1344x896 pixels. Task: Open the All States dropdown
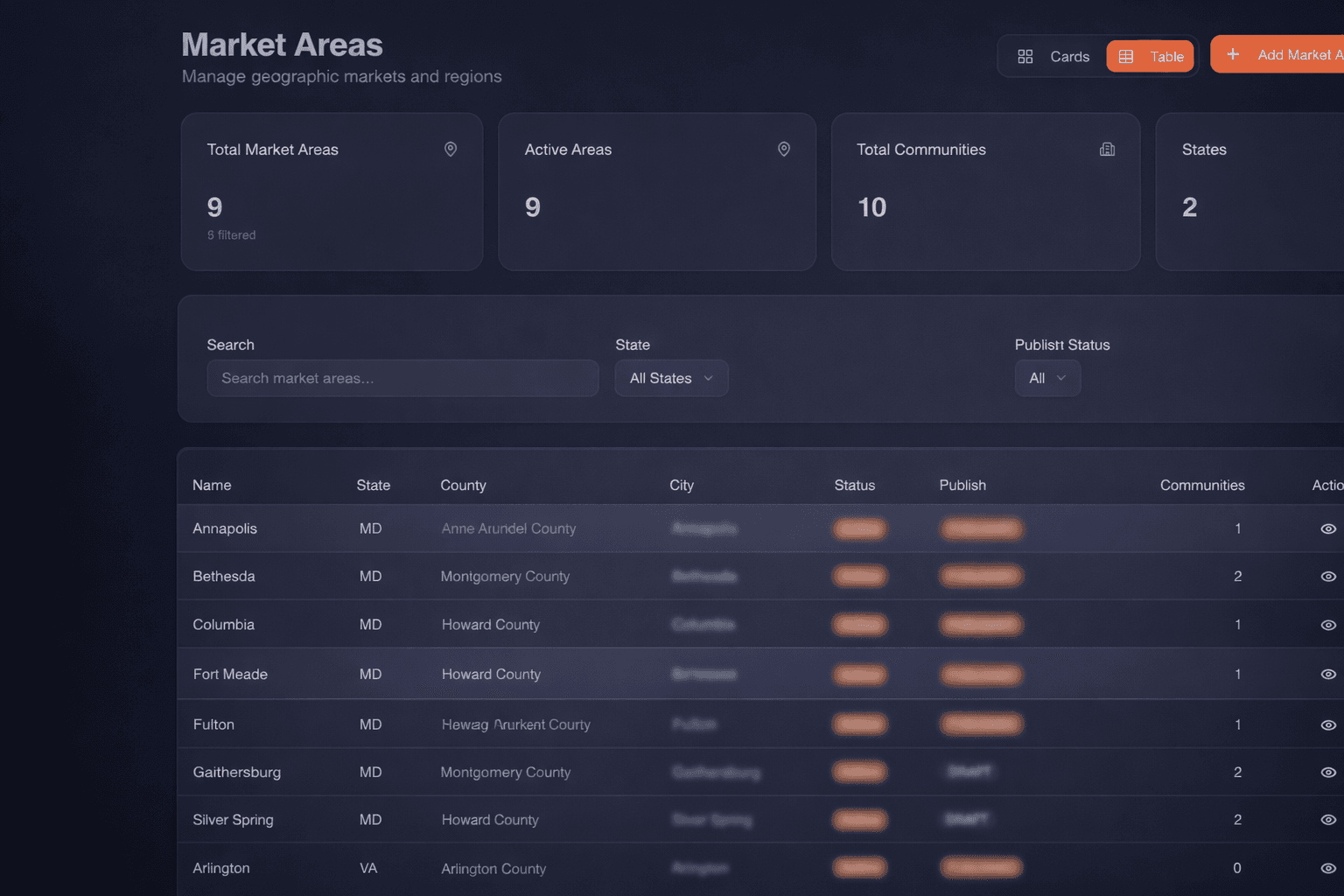pyautogui.click(x=671, y=378)
